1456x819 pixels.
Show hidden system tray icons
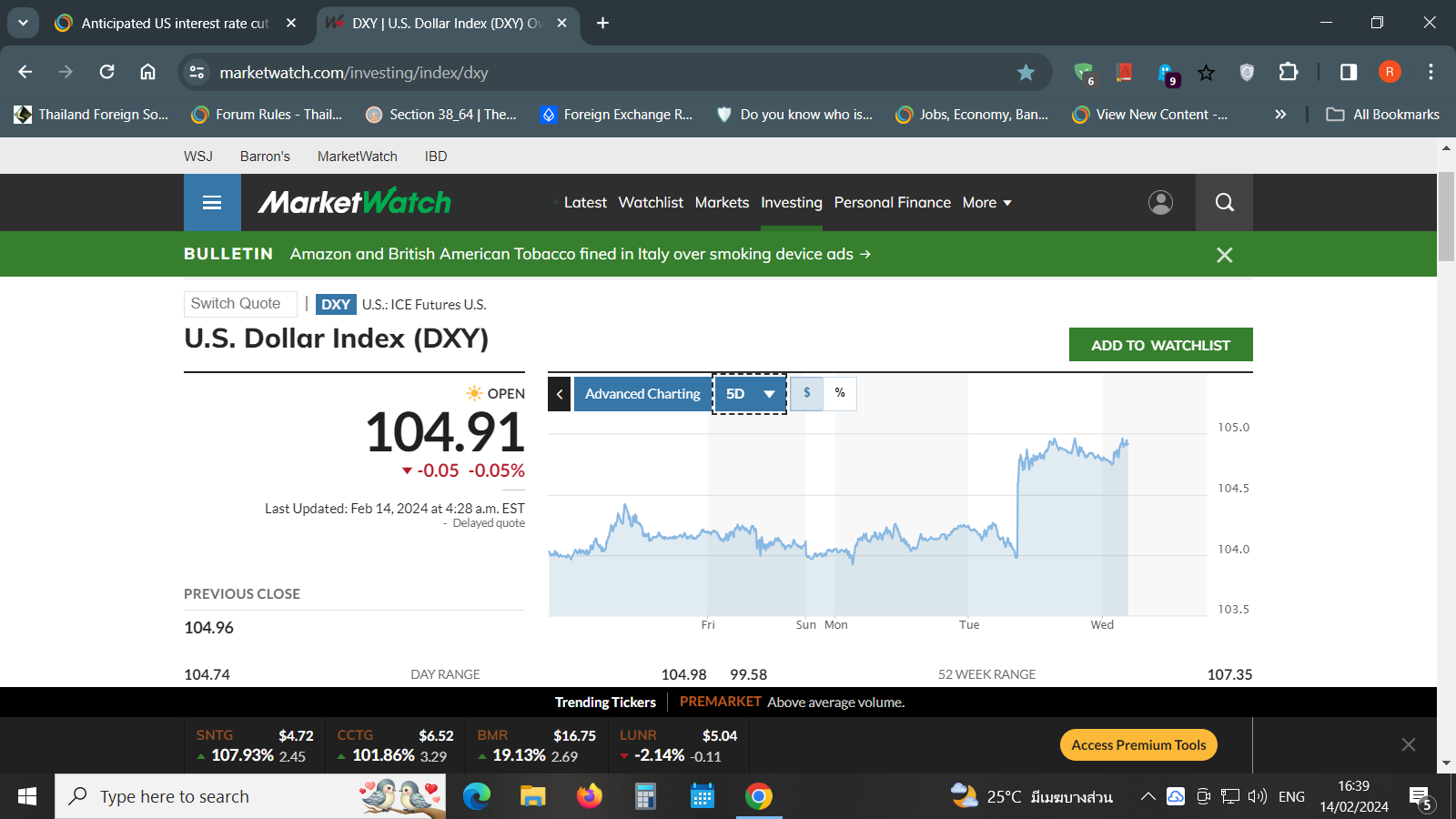[1148, 796]
